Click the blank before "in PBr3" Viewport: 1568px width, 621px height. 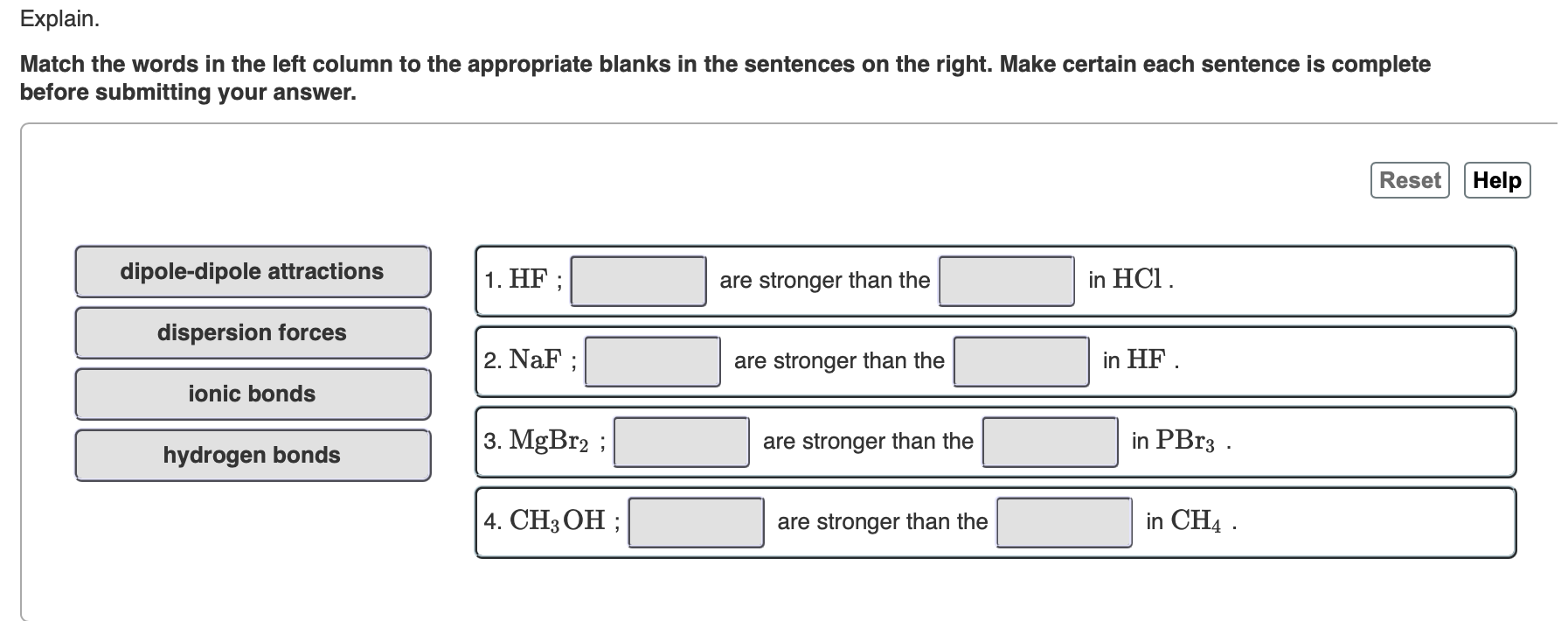(1051, 441)
